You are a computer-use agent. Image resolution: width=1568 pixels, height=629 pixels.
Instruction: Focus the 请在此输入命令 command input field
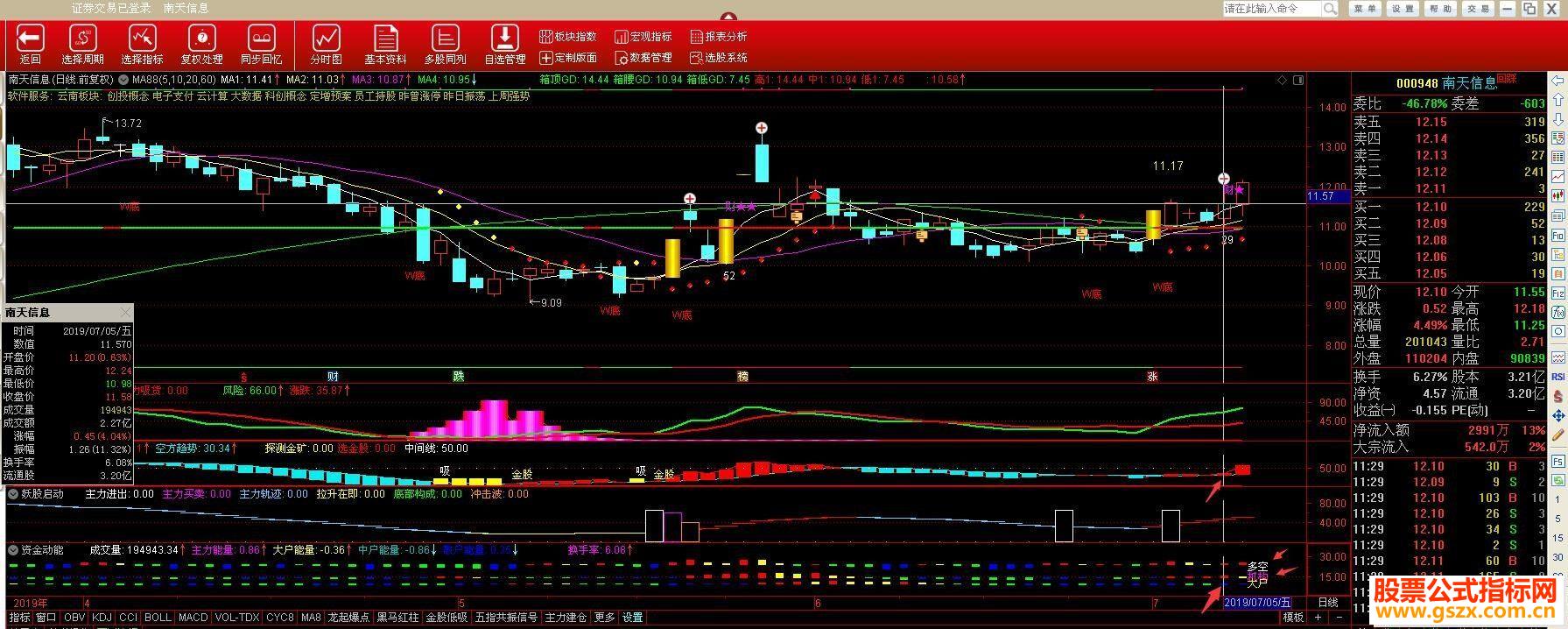(x=1272, y=9)
